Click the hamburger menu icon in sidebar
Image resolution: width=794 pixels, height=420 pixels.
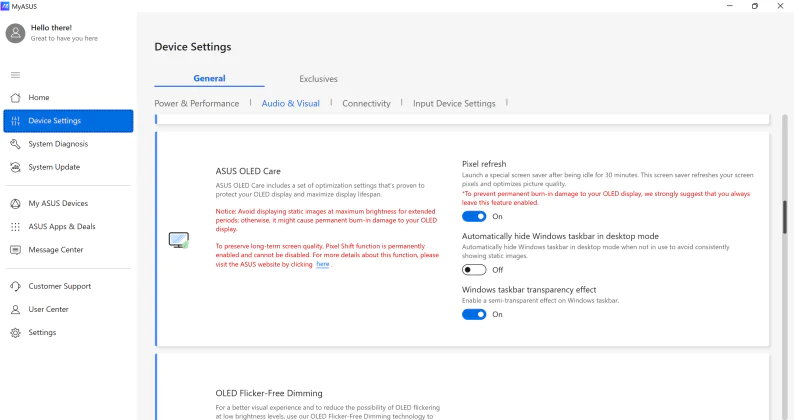16,75
